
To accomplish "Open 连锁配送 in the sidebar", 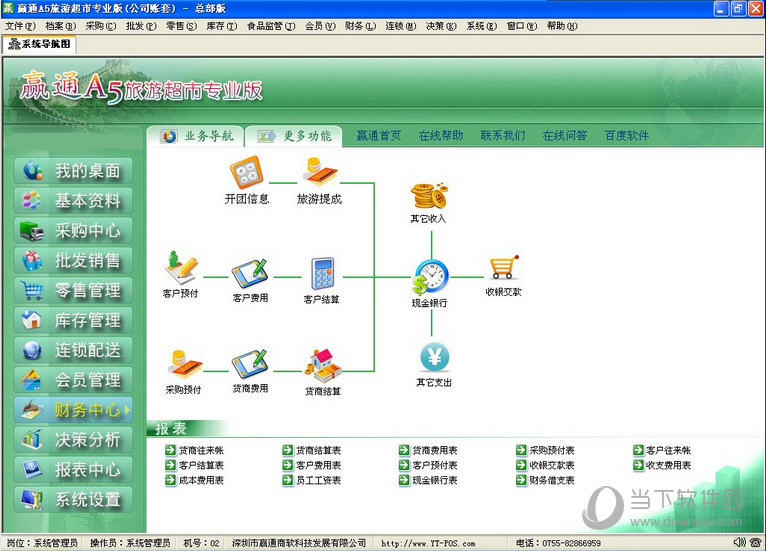I will 73,350.
